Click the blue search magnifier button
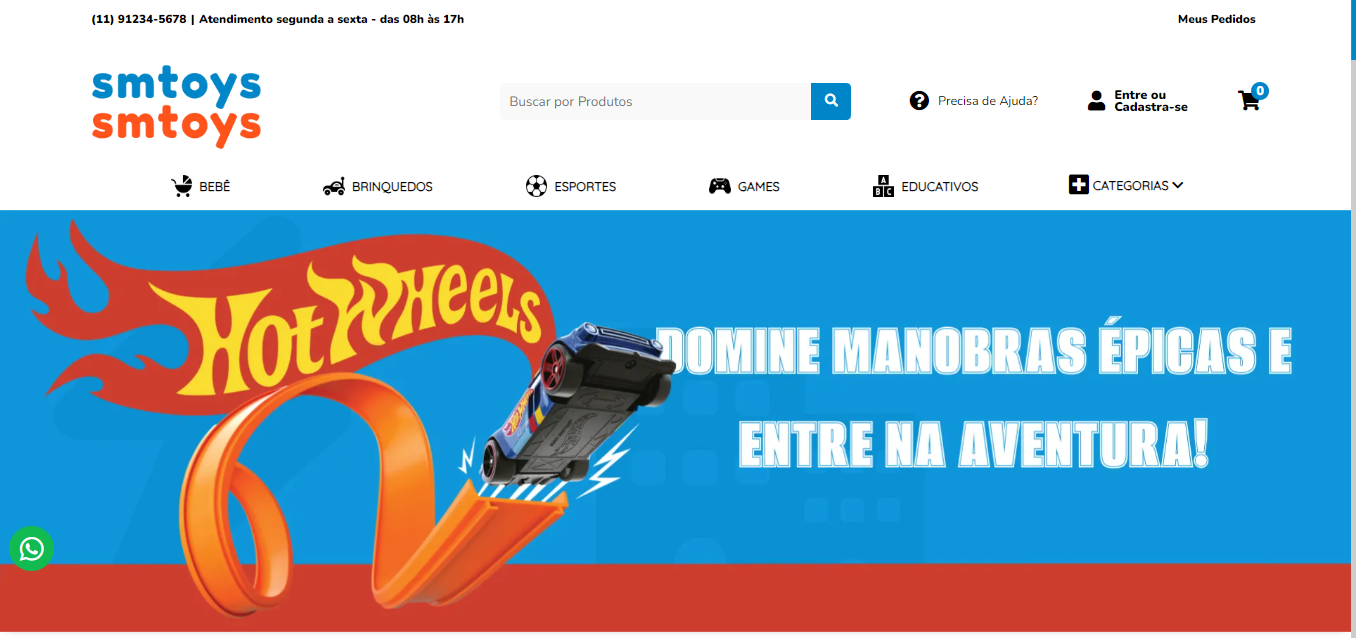Viewport: 1356px width, 638px height. [830, 101]
